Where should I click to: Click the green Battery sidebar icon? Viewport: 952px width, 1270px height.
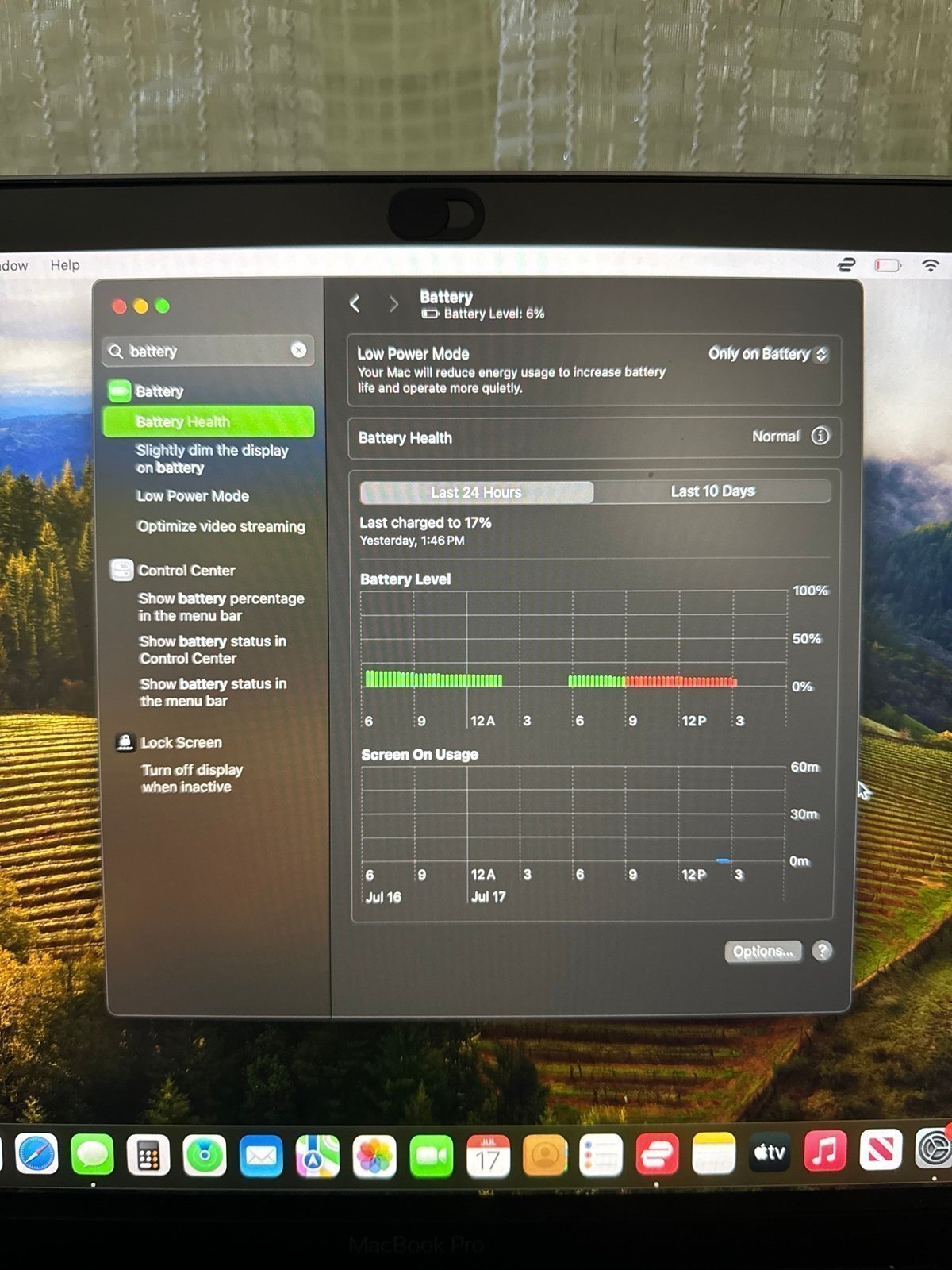tap(119, 391)
